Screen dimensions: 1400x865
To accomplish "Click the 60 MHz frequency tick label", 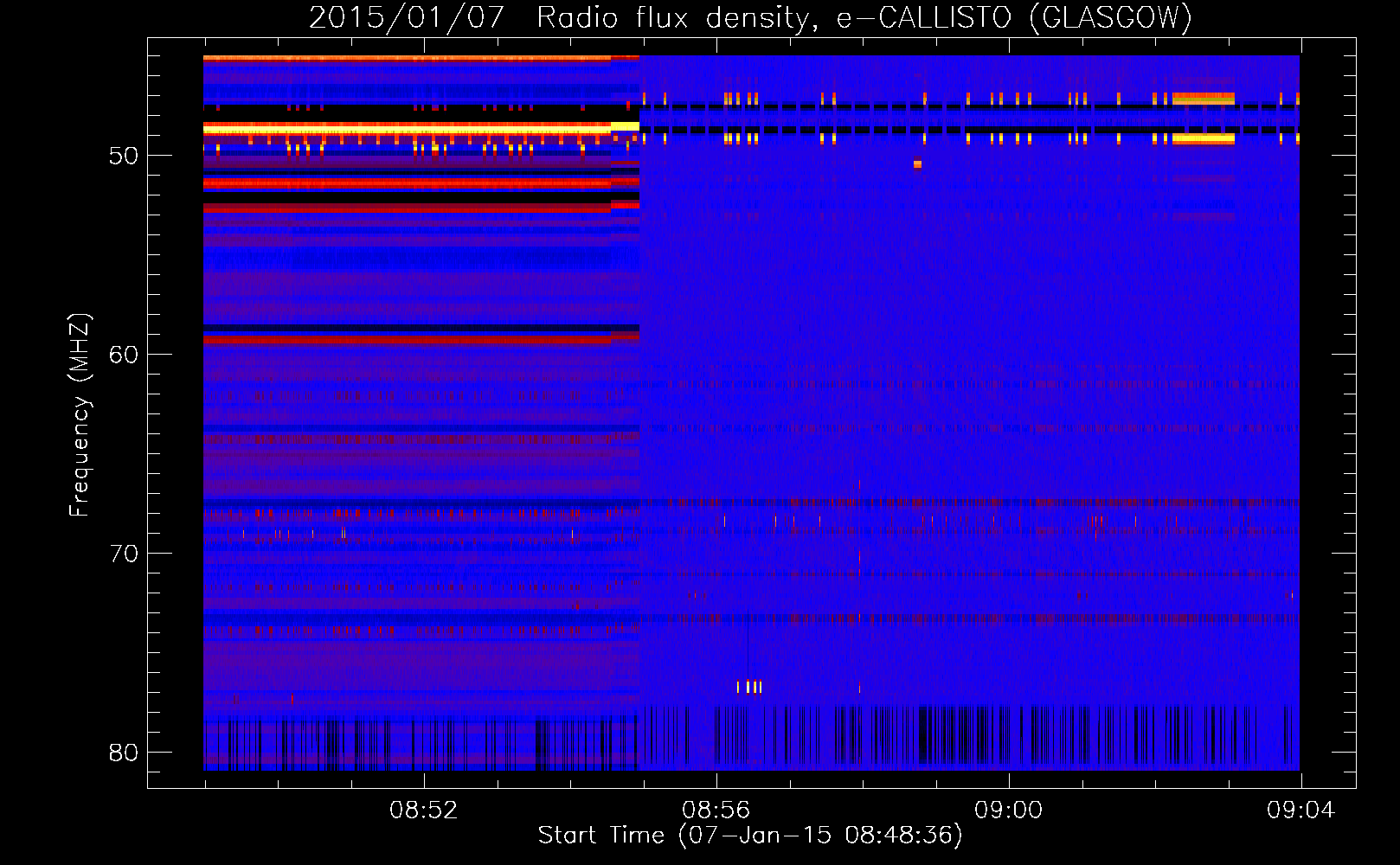I will (123, 355).
